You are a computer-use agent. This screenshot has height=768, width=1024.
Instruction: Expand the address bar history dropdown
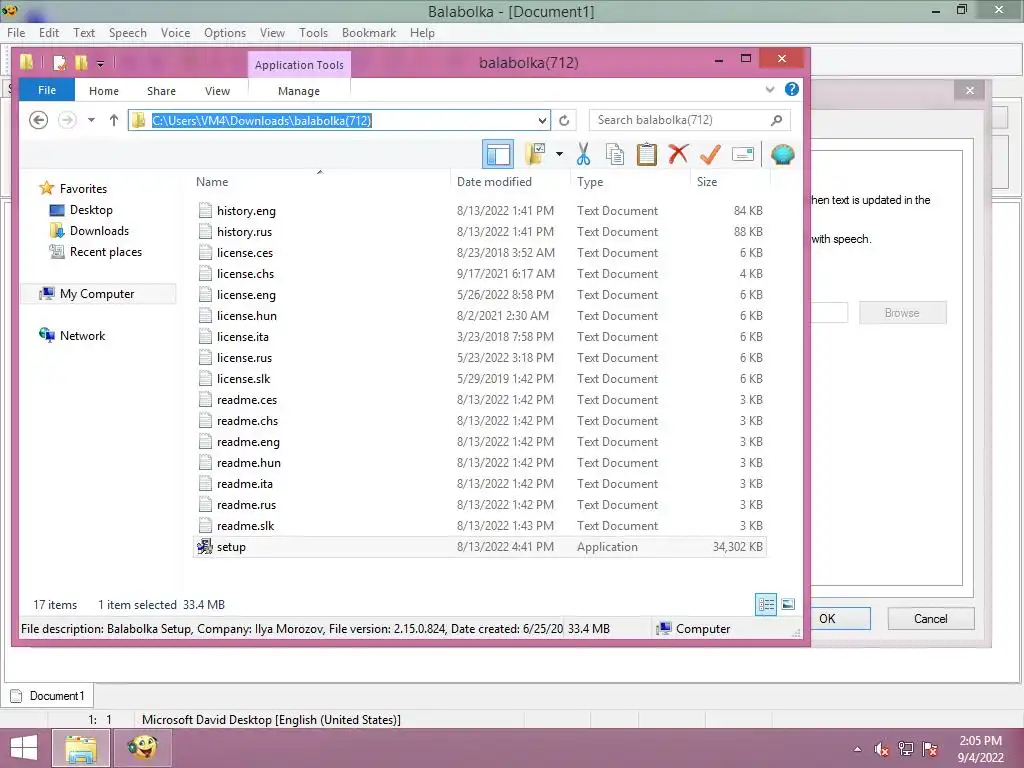coord(542,120)
